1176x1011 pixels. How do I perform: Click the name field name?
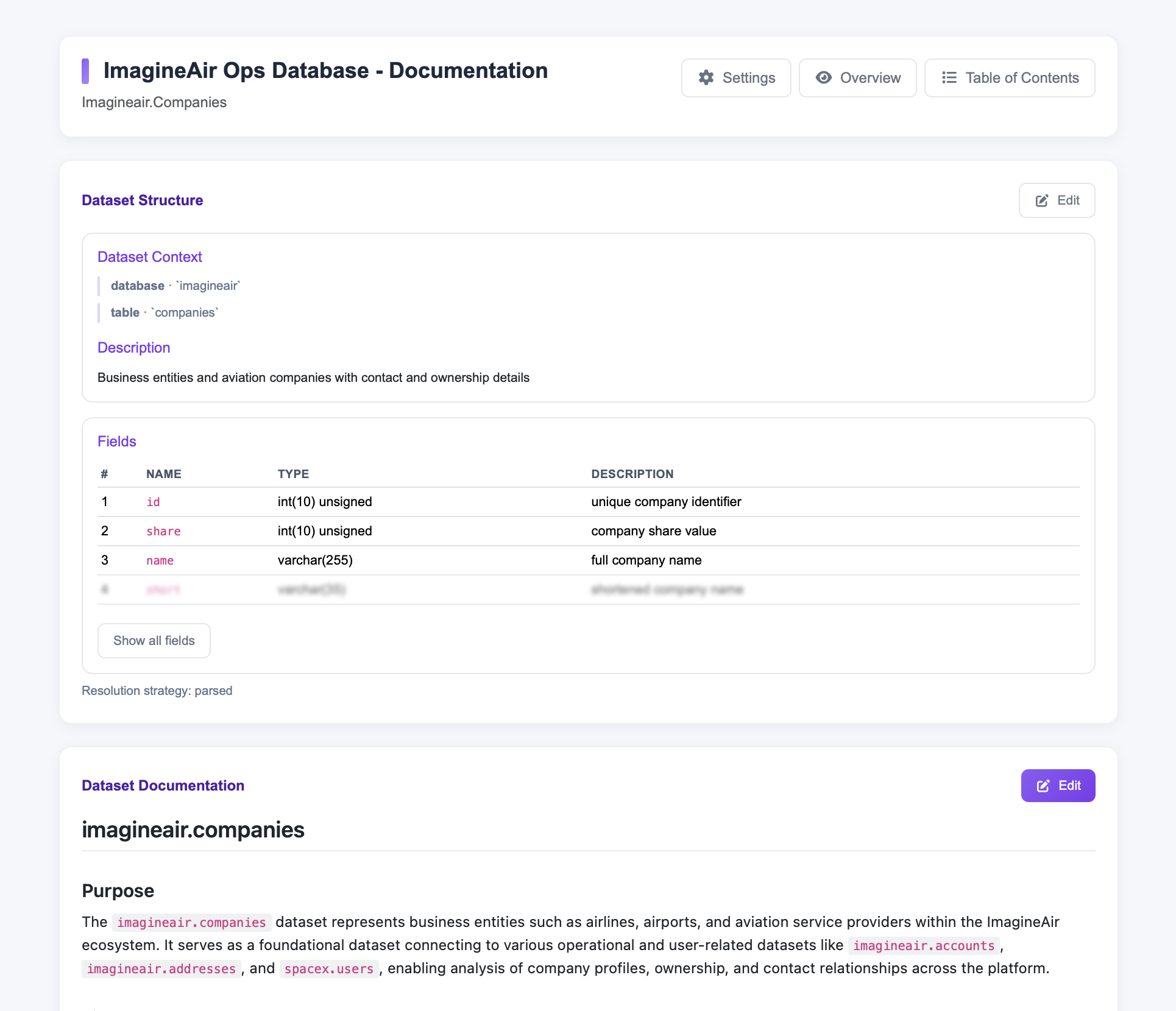tap(160, 560)
